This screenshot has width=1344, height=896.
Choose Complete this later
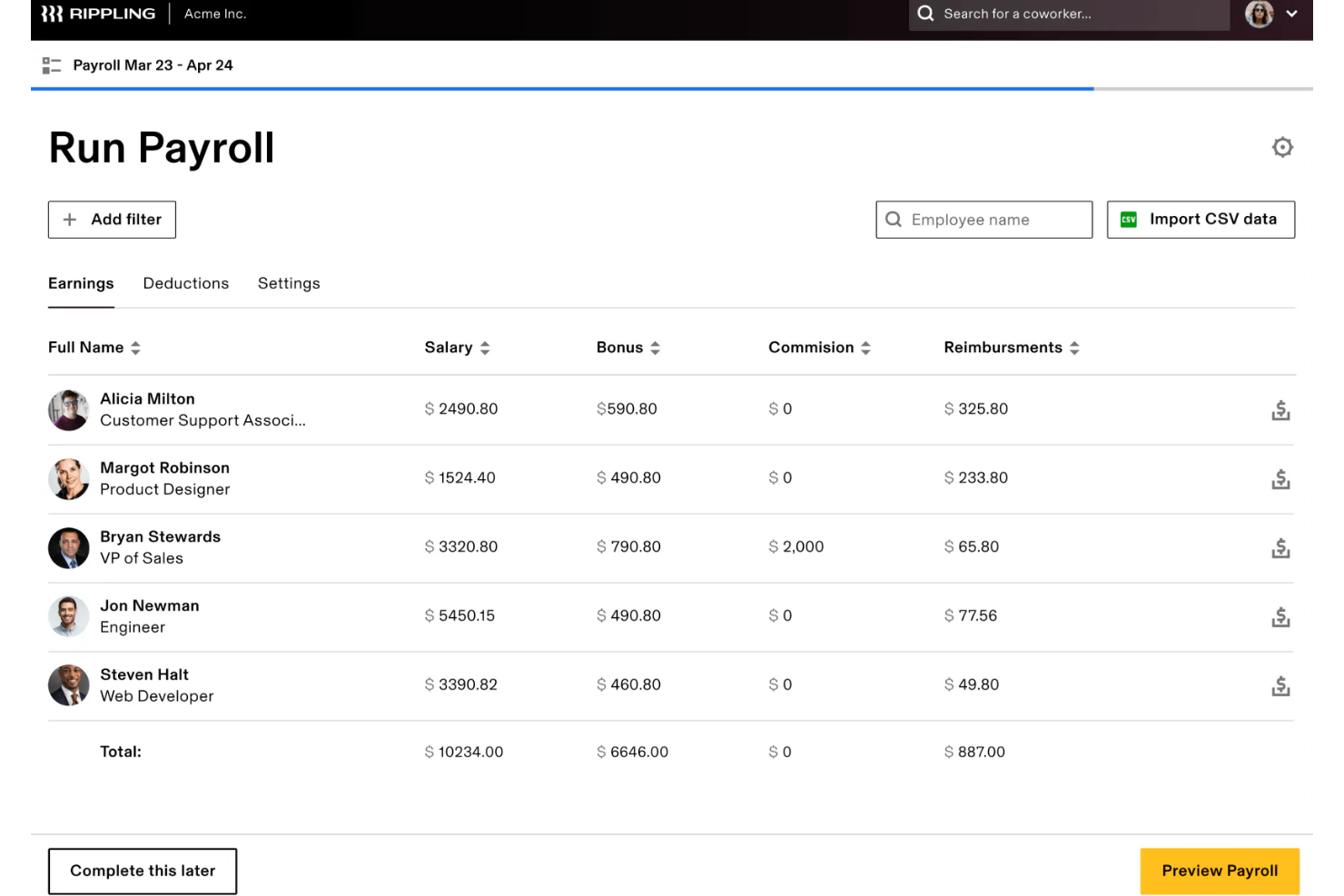[x=143, y=871]
